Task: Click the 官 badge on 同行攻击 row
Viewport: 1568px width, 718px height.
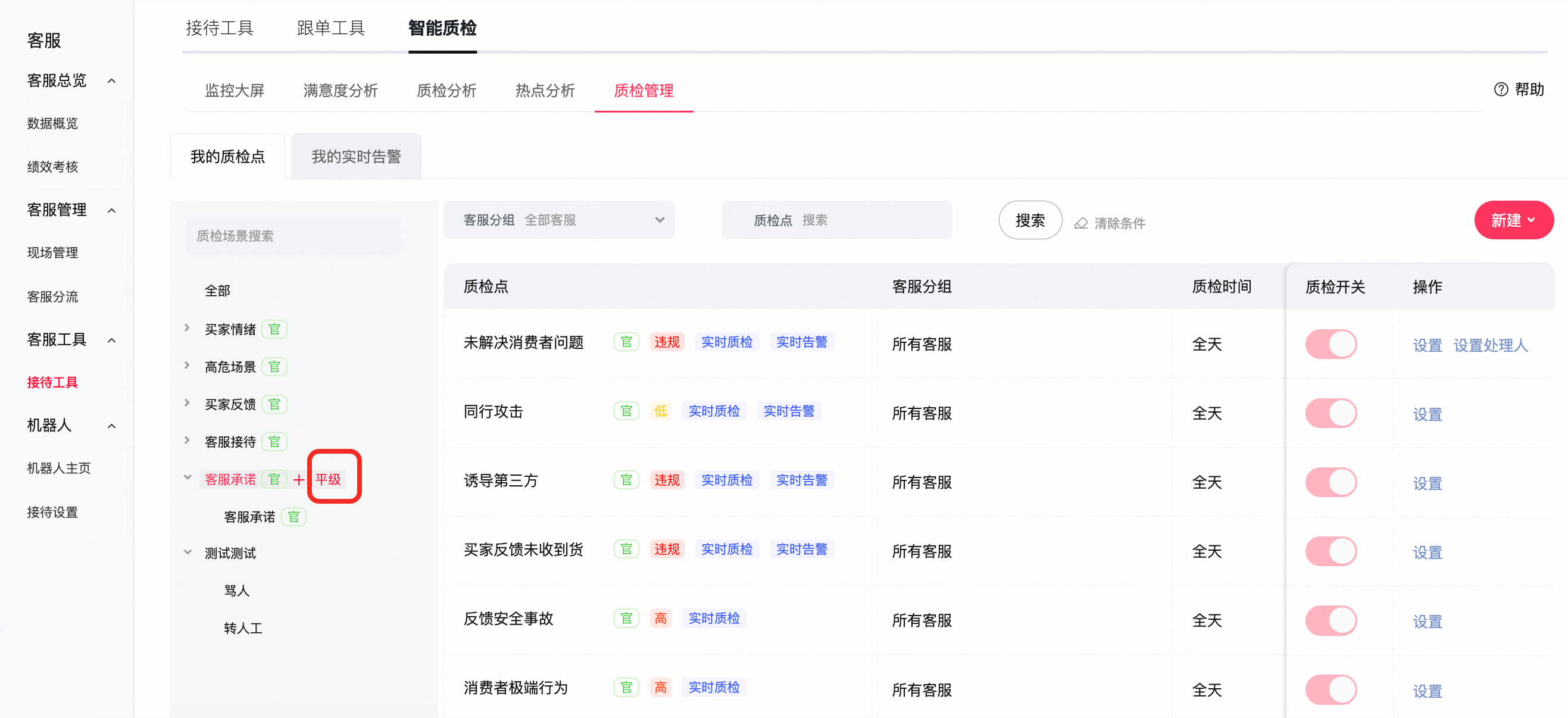Action: (626, 411)
